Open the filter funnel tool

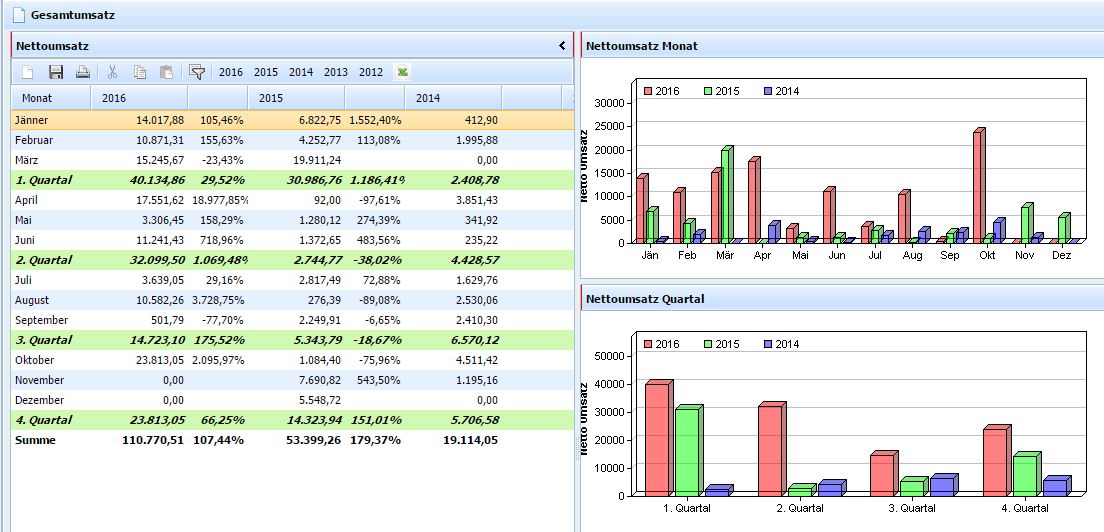click(197, 72)
